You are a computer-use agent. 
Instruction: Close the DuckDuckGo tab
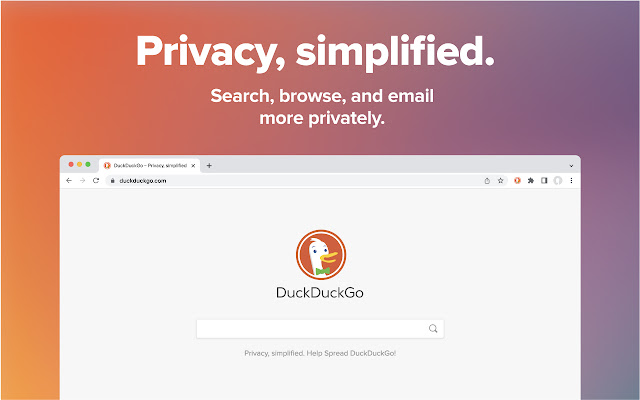[193, 165]
